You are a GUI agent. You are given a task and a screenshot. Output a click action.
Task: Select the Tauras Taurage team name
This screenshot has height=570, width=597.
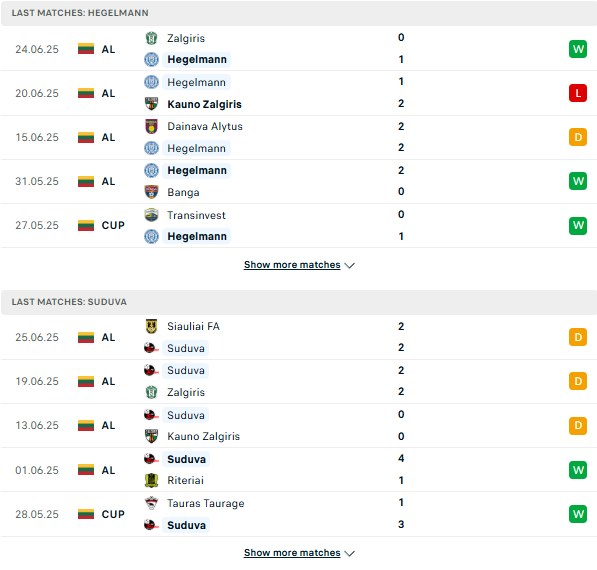(x=206, y=503)
